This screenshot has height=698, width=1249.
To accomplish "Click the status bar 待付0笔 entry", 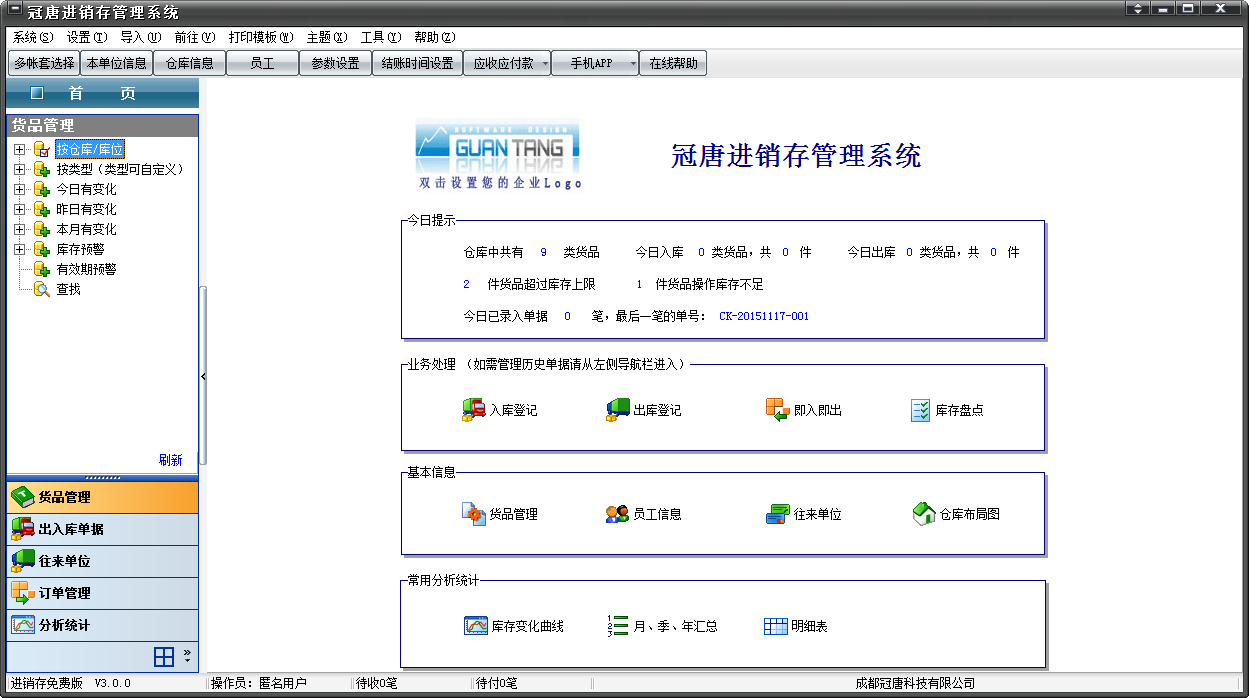I will coord(497,683).
